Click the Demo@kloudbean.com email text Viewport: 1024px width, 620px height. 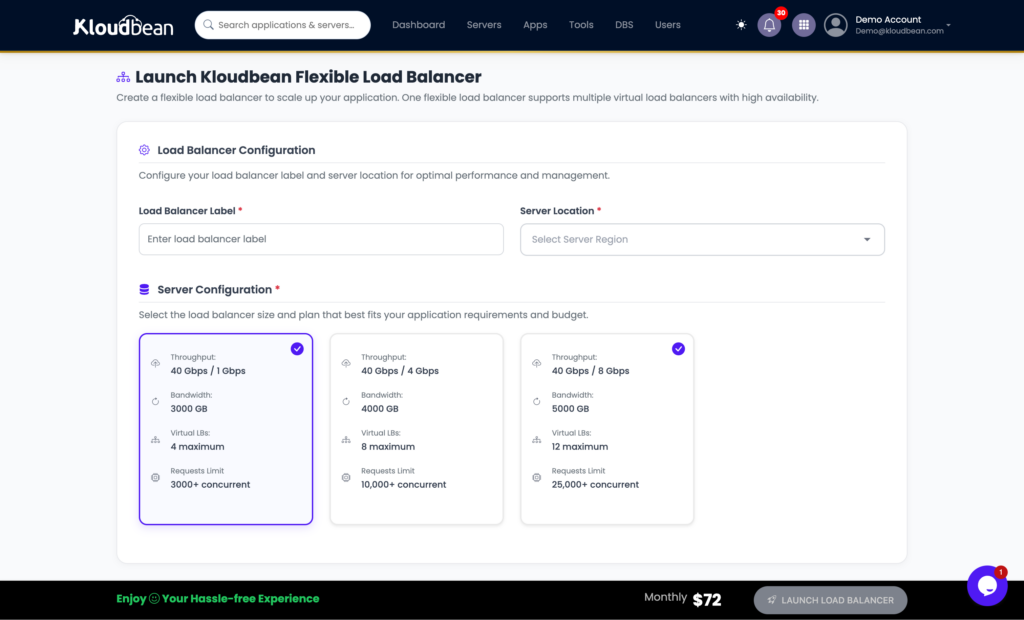click(899, 31)
